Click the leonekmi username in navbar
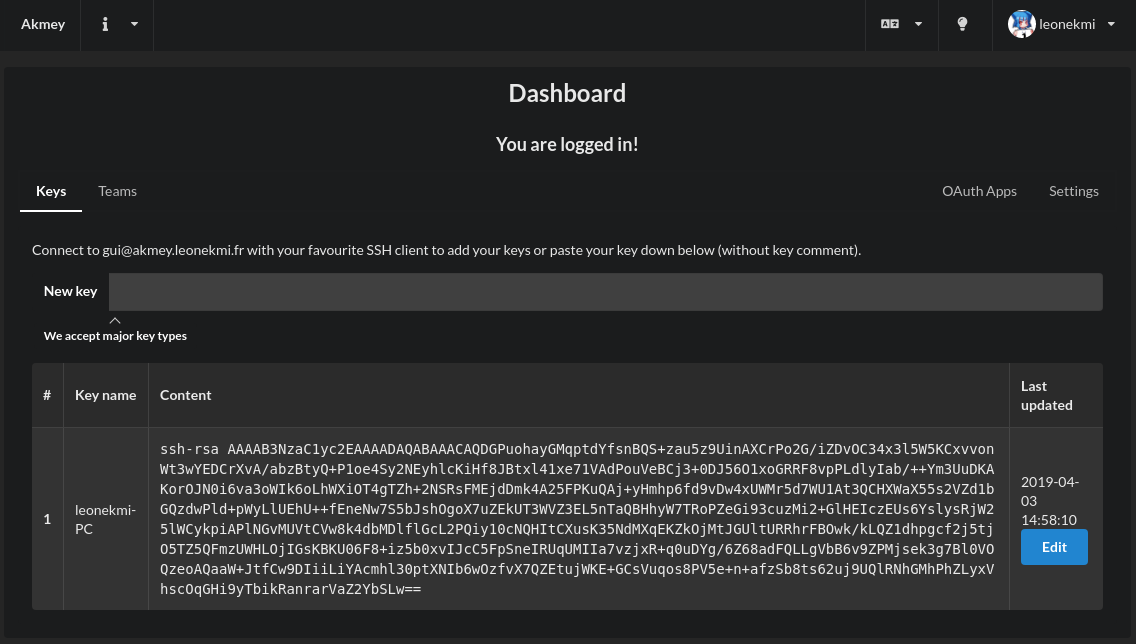The image size is (1136, 644). [1066, 24]
